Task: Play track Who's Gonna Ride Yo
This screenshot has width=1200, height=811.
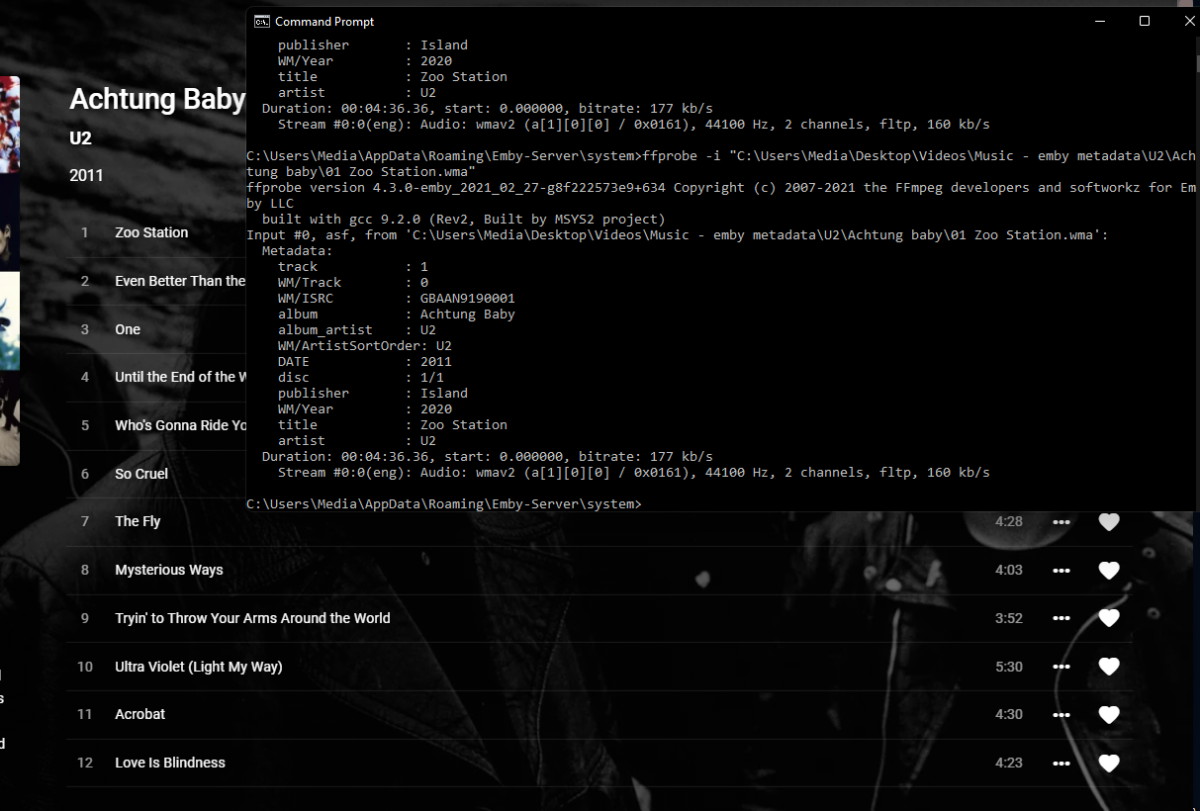Action: pyautogui.click(x=180, y=425)
